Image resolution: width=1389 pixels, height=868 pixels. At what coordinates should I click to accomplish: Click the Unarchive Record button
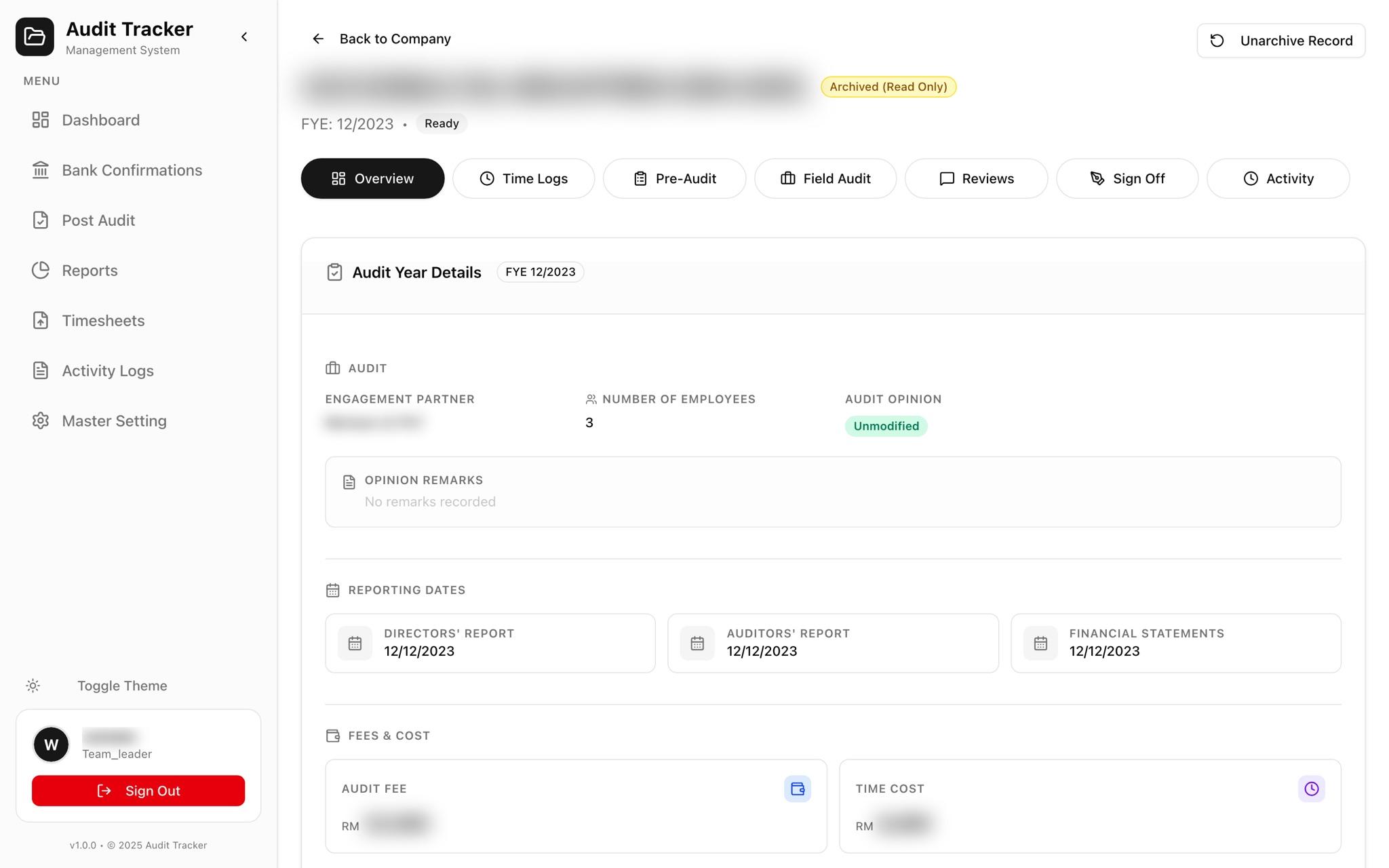[x=1280, y=41]
